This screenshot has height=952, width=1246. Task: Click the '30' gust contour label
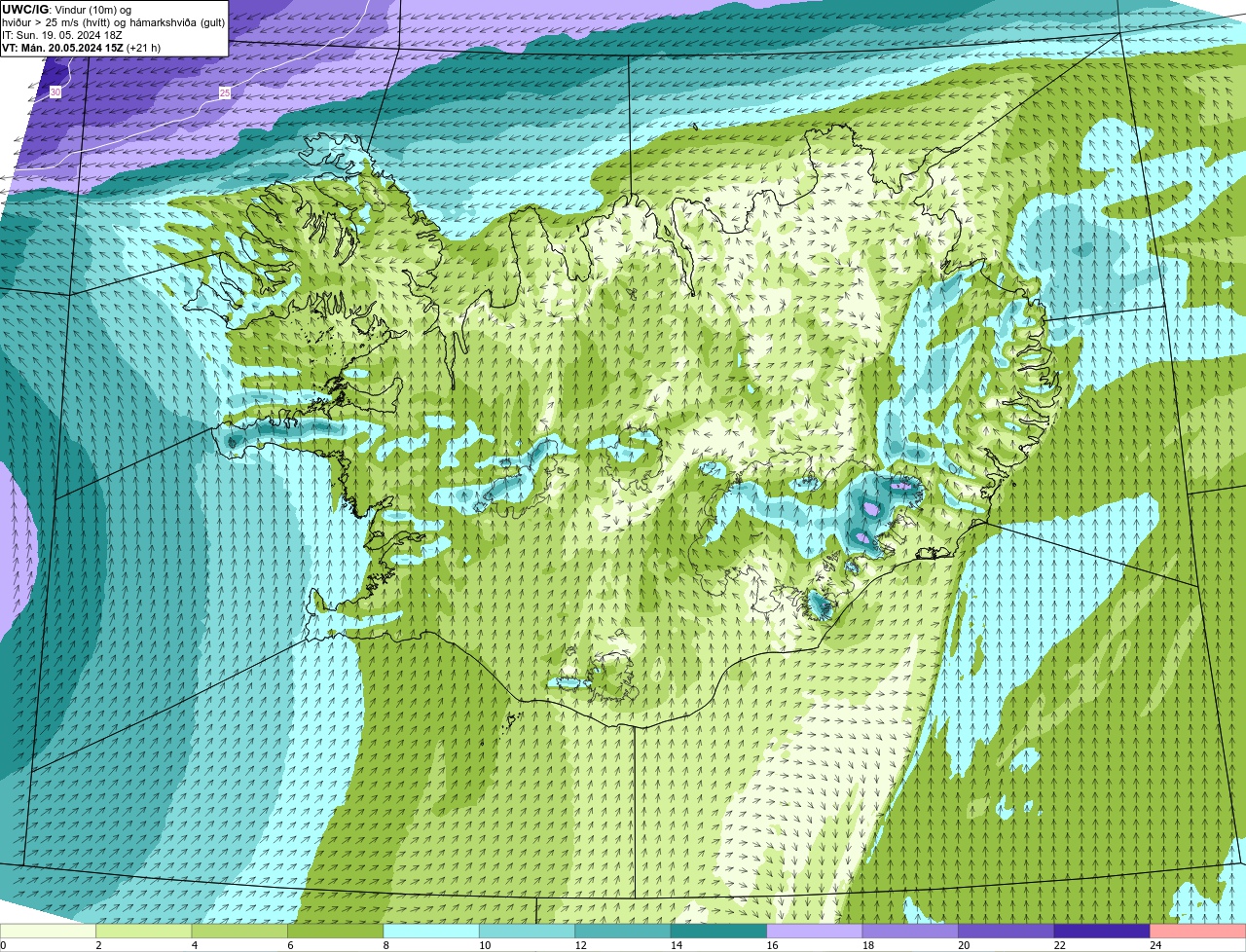[55, 92]
